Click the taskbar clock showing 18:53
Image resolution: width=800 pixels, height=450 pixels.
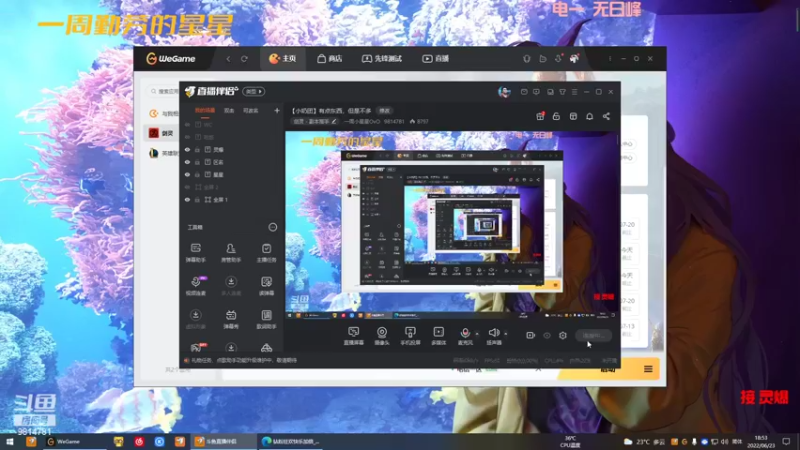pos(761,441)
